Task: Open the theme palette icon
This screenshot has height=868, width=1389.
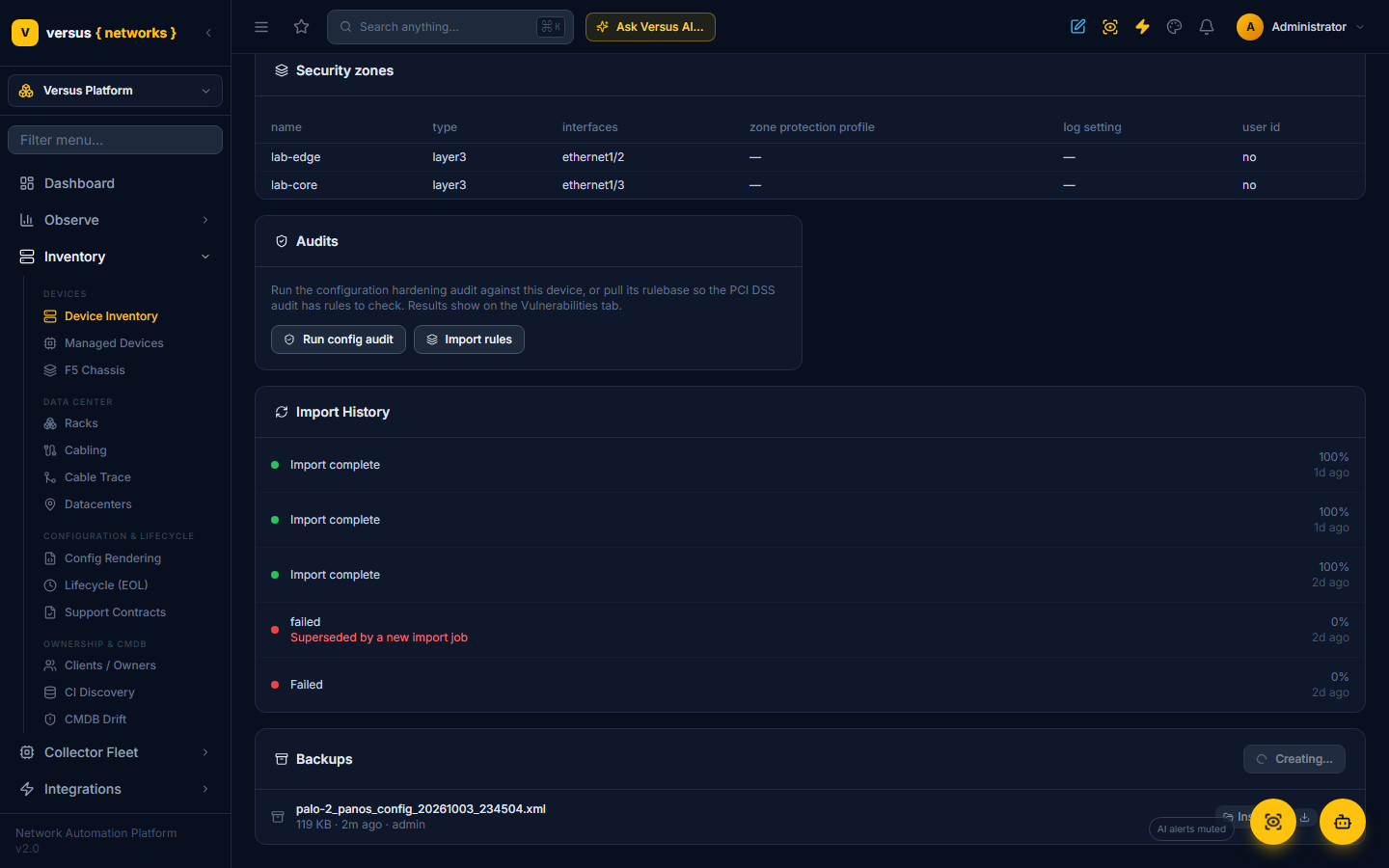Action: (1174, 27)
